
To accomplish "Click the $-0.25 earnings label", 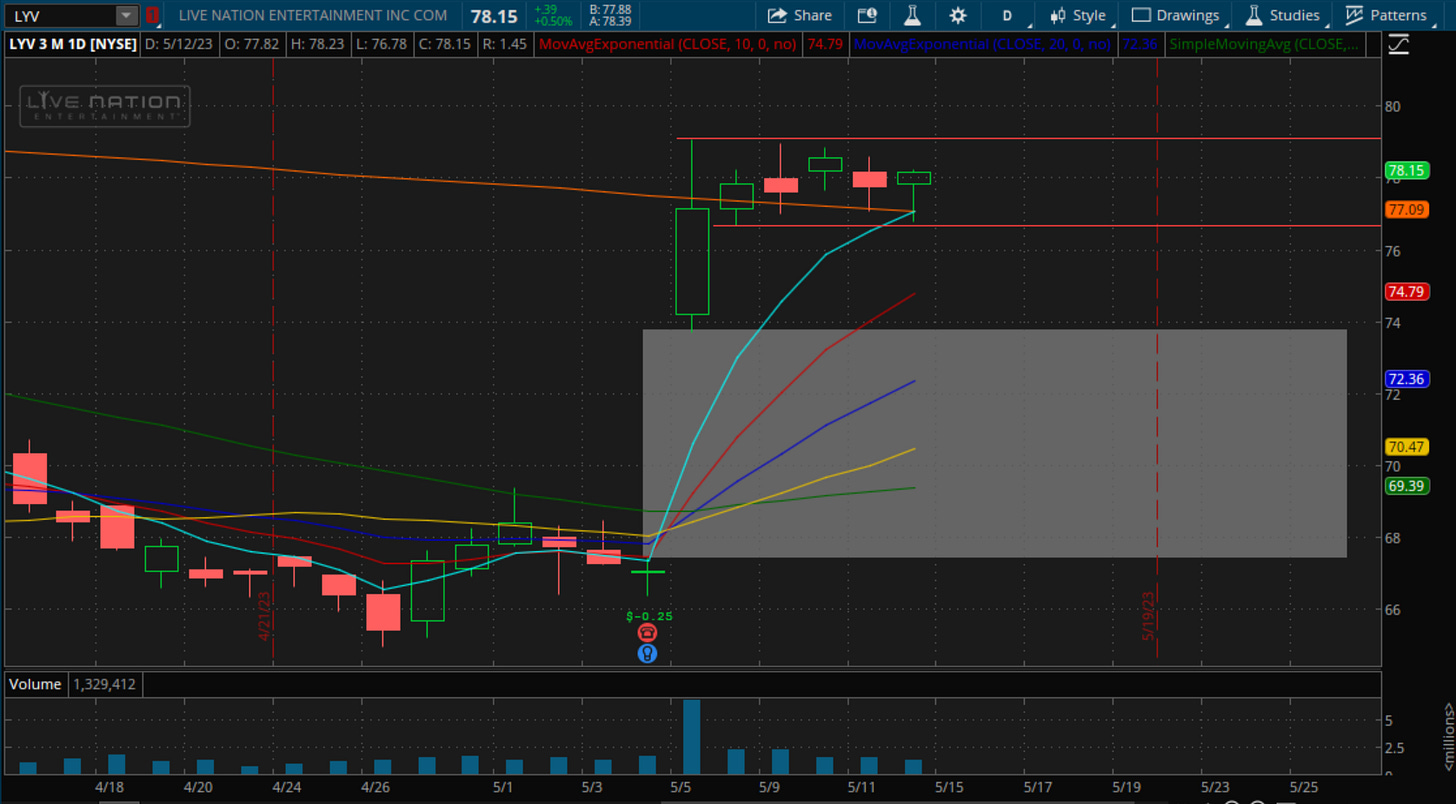I will coord(649,616).
